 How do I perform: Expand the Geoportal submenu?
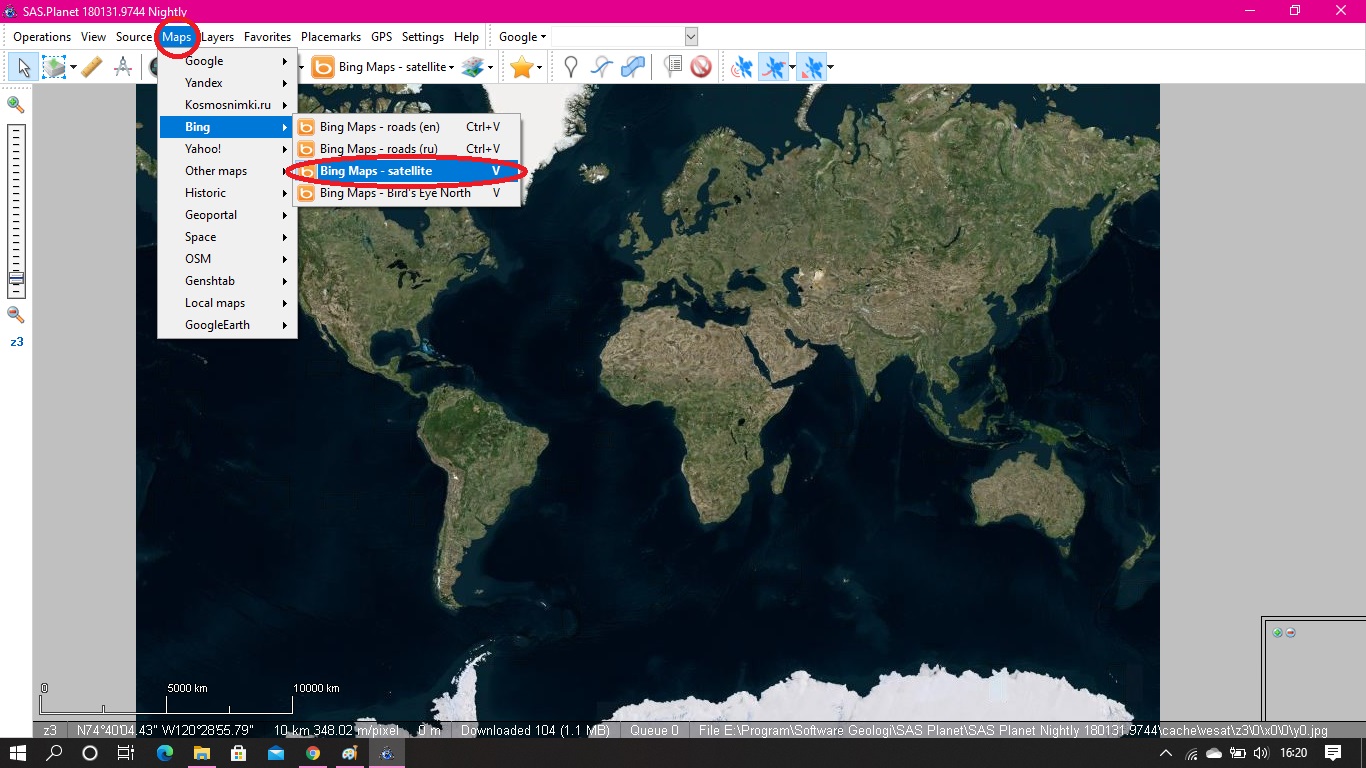tap(227, 215)
